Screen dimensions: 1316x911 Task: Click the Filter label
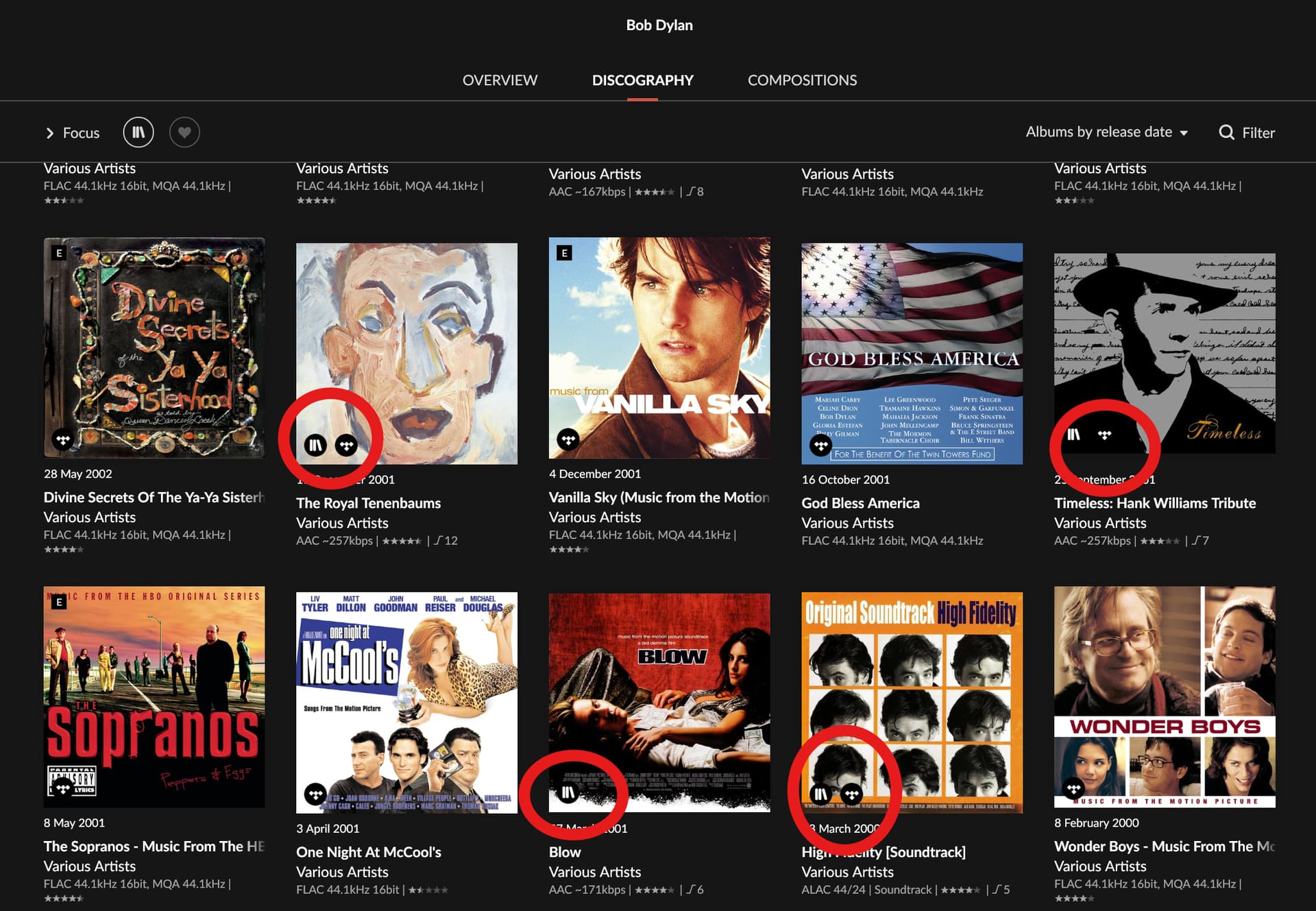point(1258,133)
